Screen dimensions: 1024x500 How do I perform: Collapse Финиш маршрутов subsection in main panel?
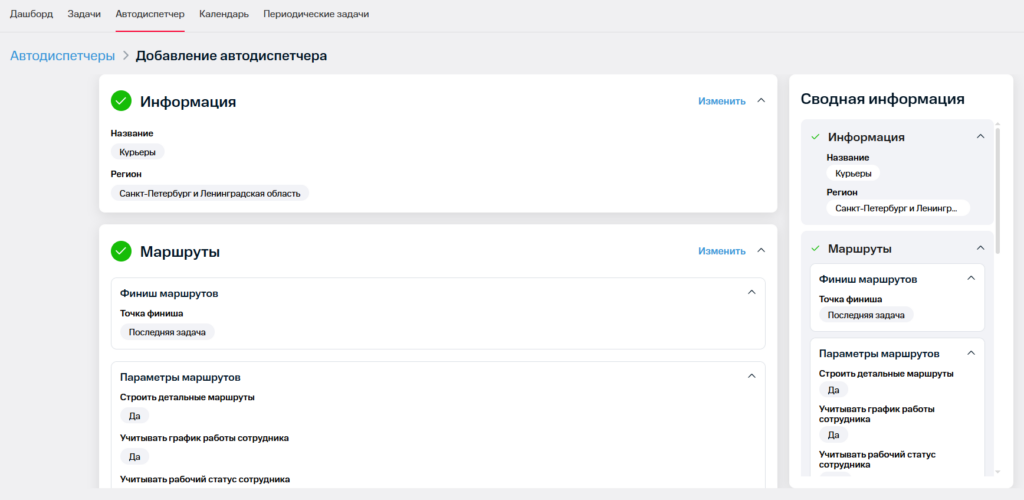752,292
